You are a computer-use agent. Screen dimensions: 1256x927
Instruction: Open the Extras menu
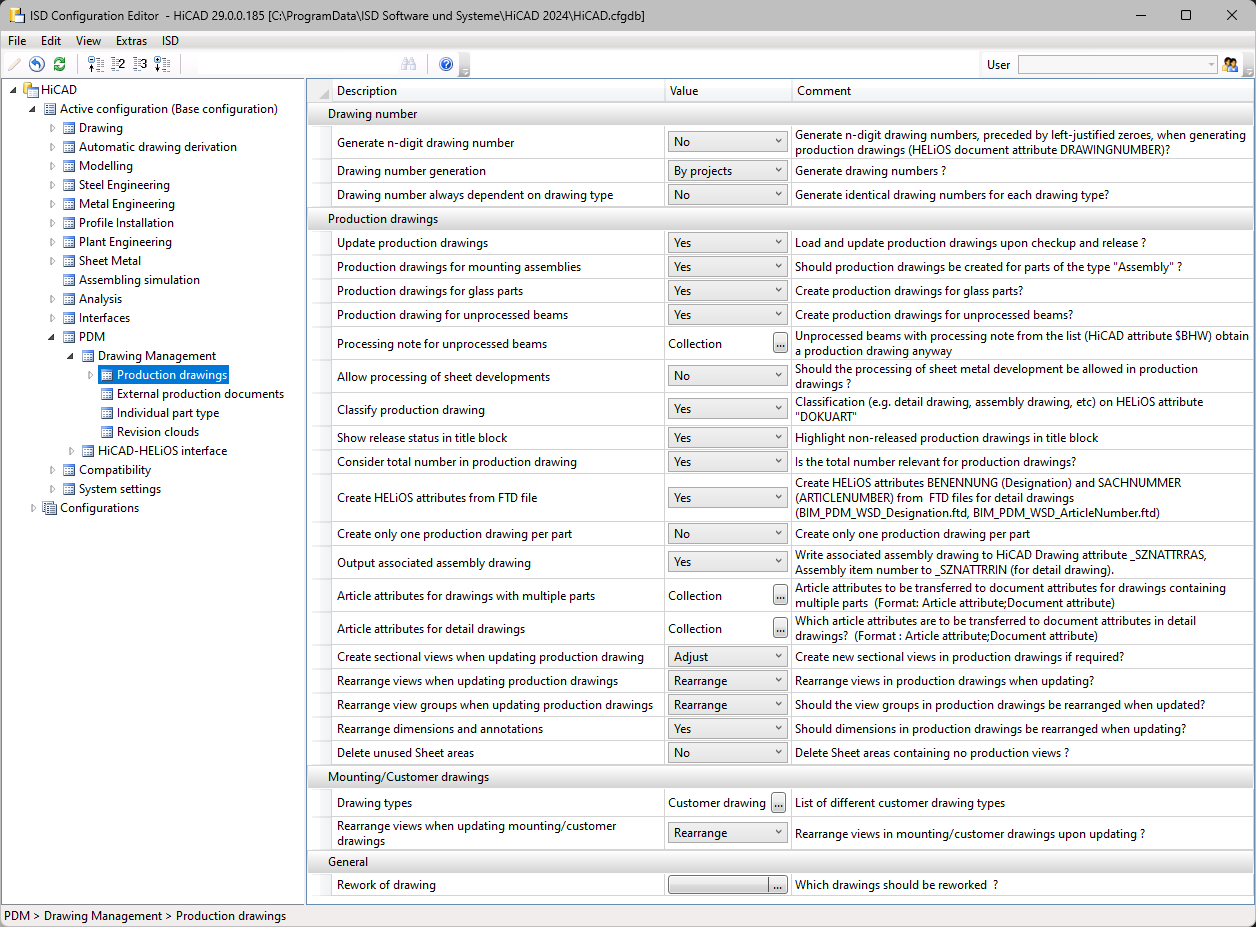131,41
